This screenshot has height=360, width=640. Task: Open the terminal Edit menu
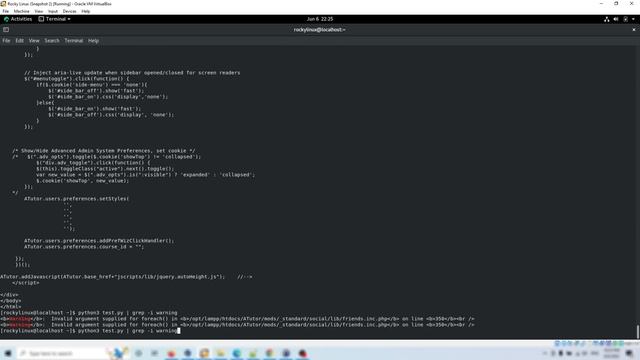[x=20, y=41]
